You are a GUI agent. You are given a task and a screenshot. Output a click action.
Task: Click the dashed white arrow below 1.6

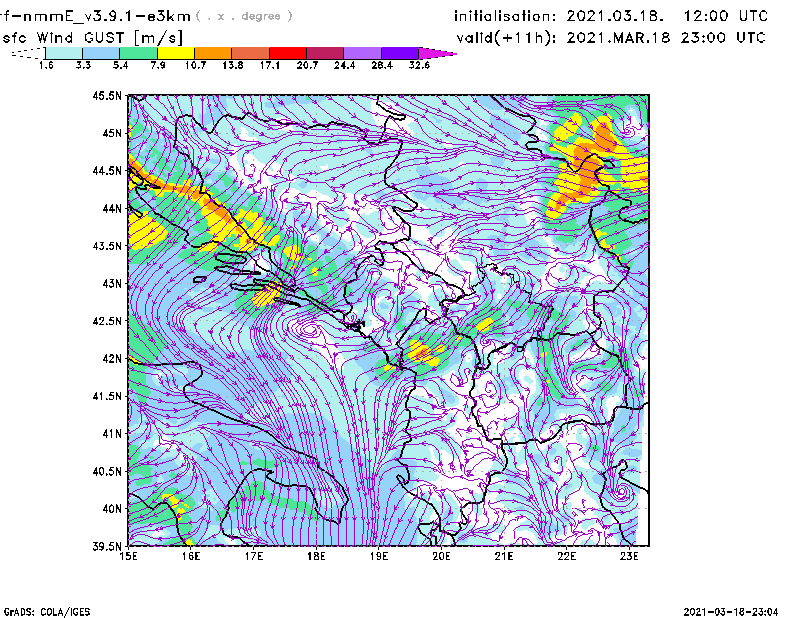click(28, 53)
